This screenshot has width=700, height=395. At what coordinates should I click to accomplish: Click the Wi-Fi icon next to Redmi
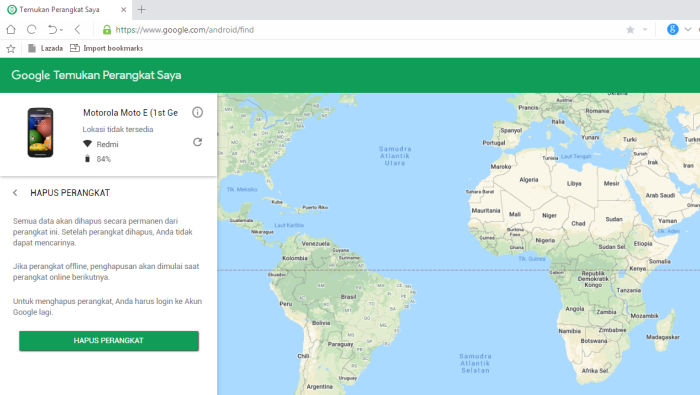88,144
